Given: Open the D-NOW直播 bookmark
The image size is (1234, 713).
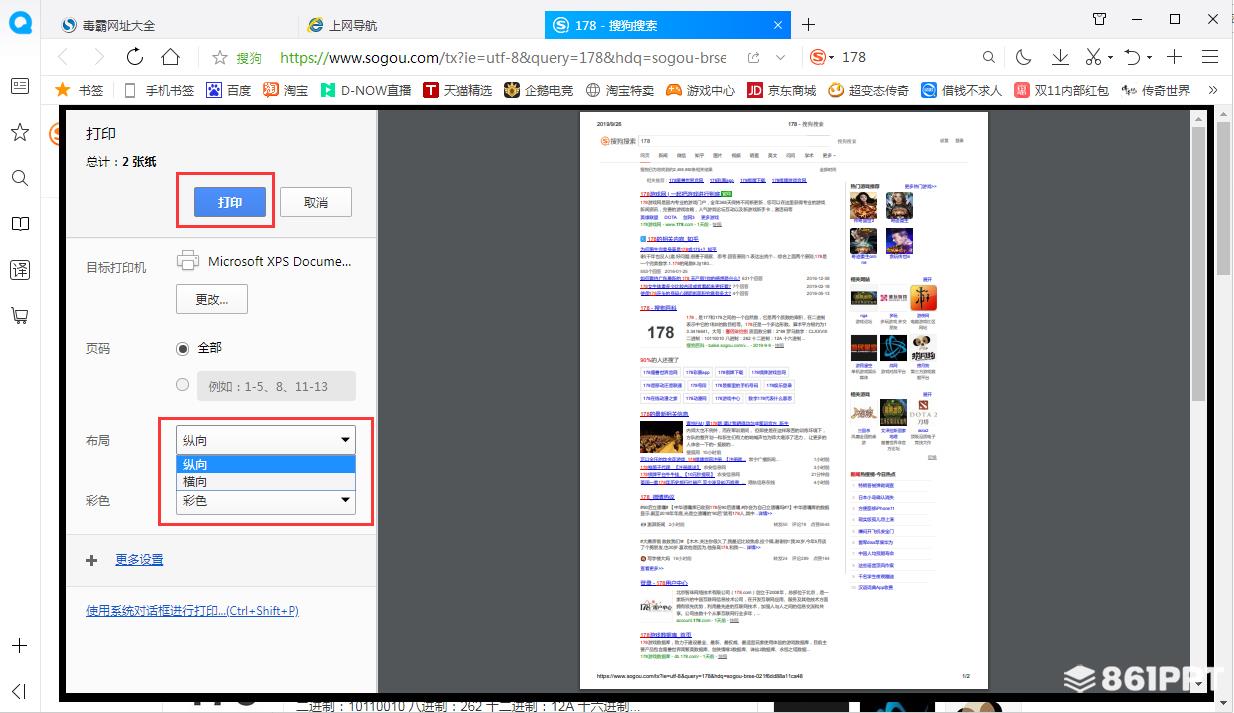Looking at the screenshot, I should pos(365,90).
